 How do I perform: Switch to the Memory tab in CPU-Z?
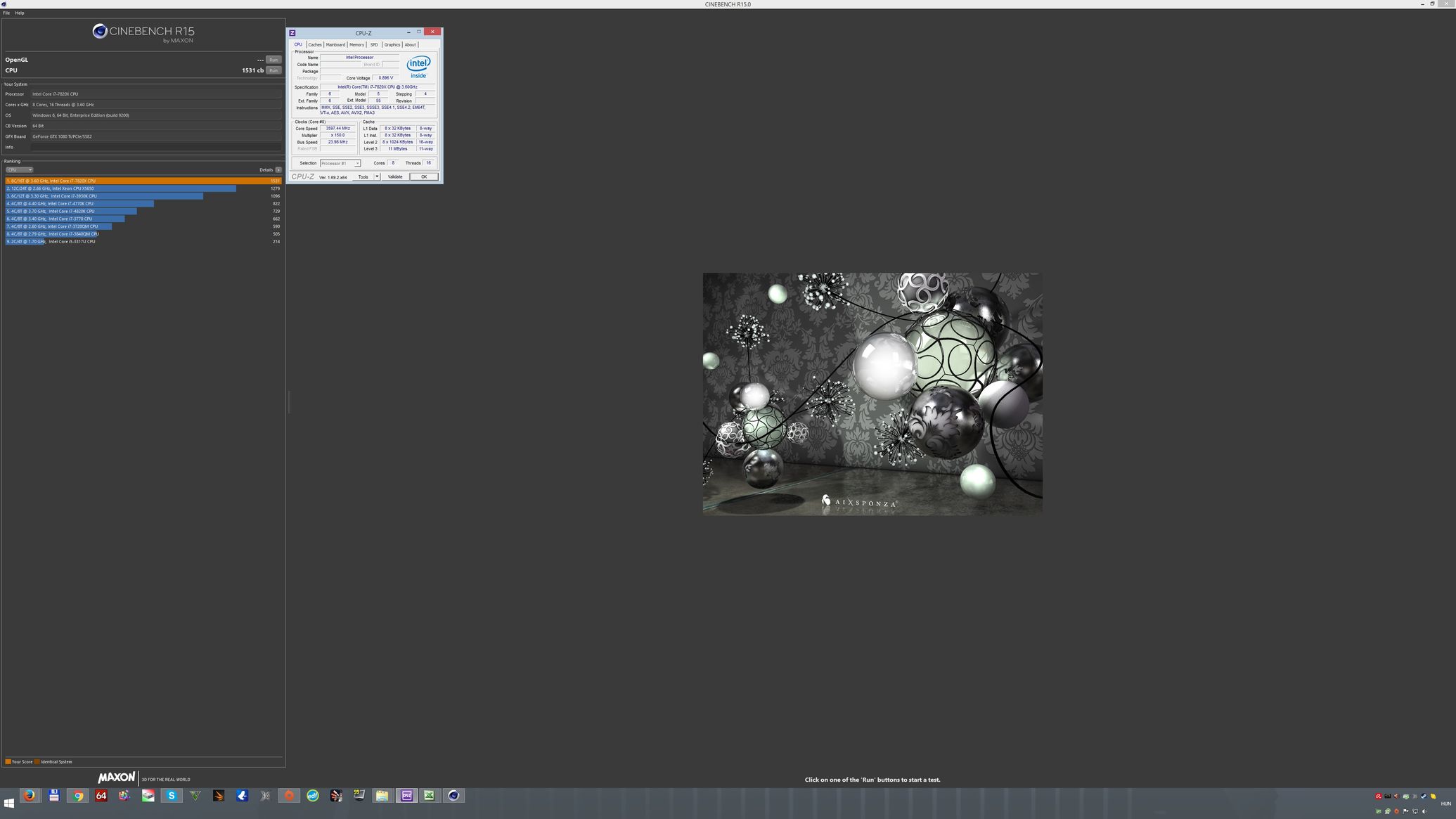click(356, 44)
